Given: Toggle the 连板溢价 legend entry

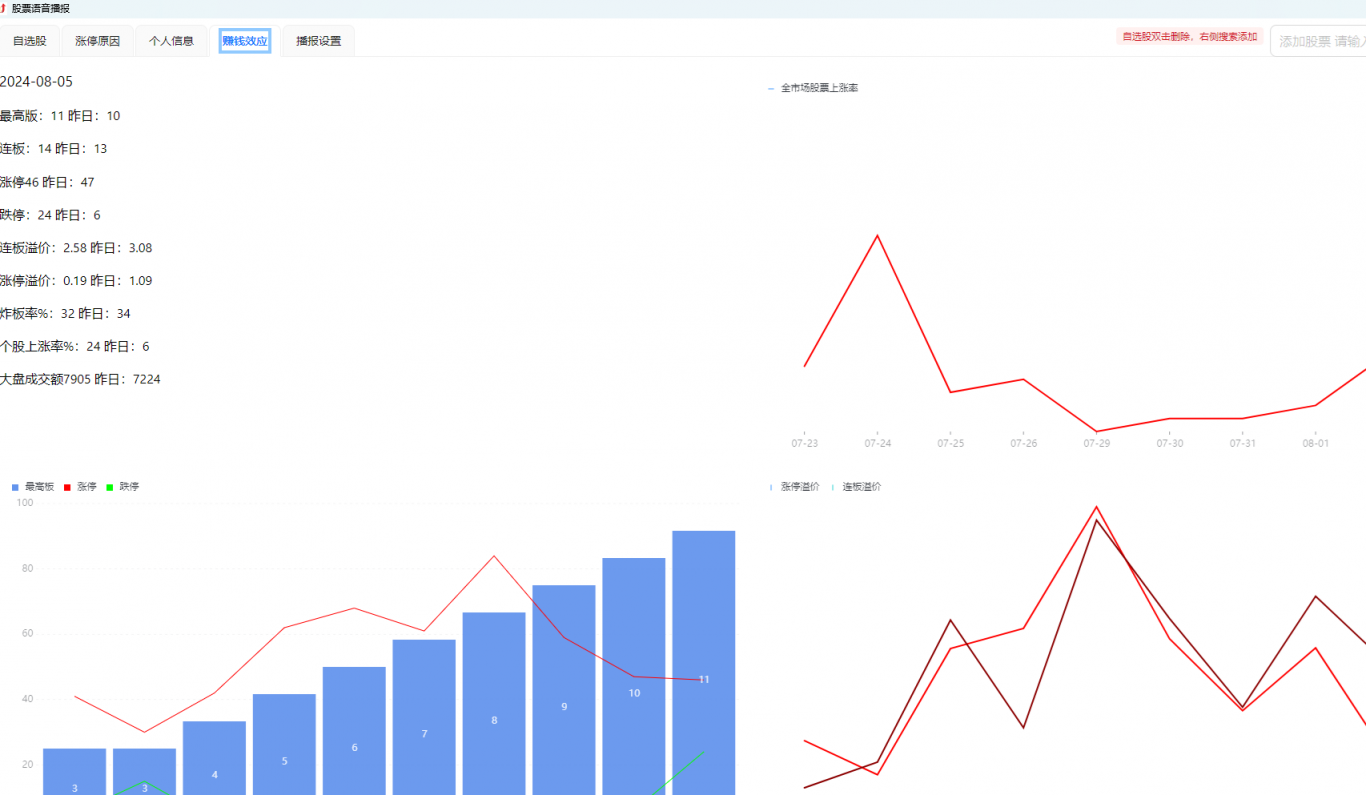Looking at the screenshot, I should click(856, 487).
